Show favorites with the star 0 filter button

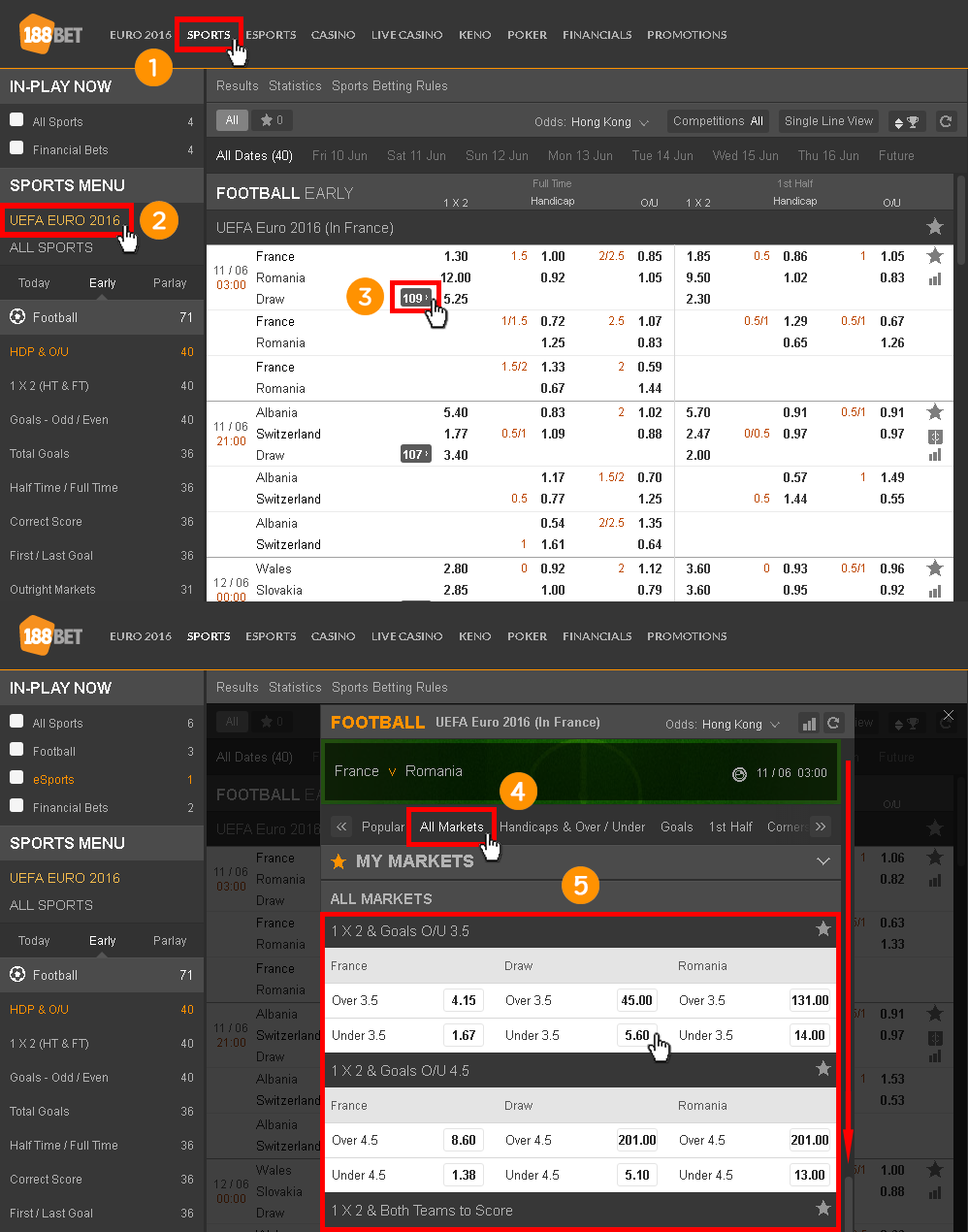[272, 120]
